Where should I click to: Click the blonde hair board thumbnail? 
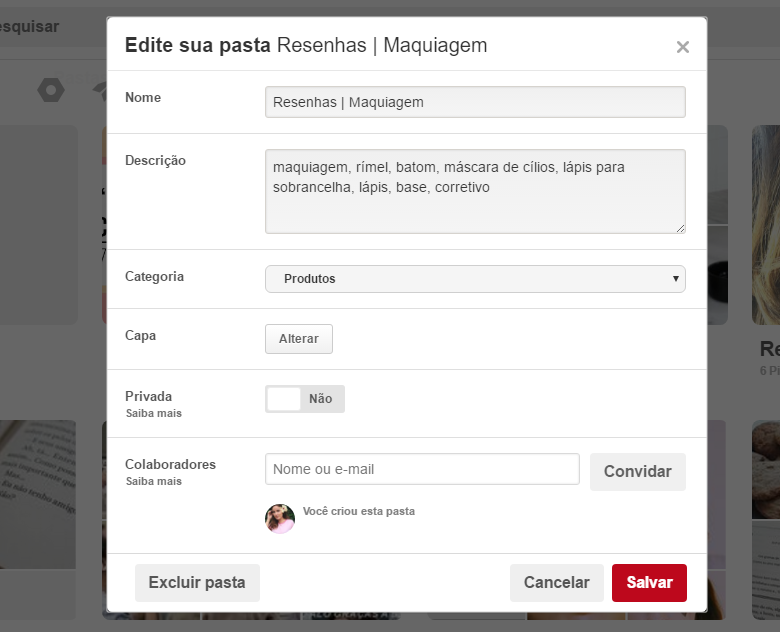(x=766, y=224)
